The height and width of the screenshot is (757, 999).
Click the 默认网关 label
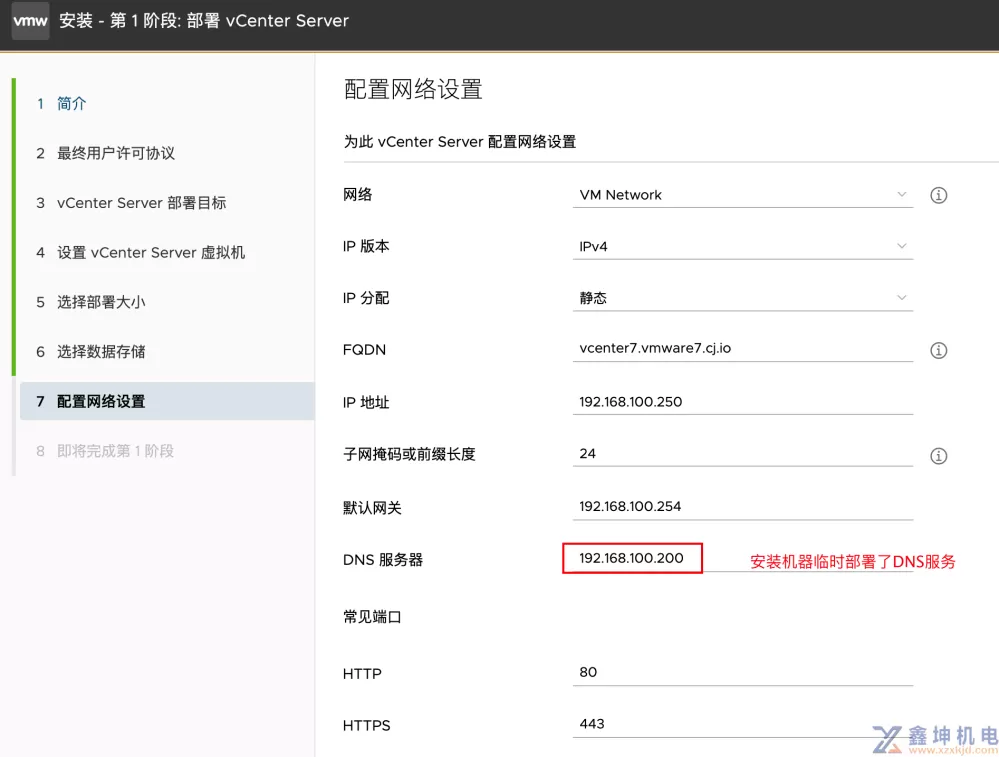(x=372, y=508)
